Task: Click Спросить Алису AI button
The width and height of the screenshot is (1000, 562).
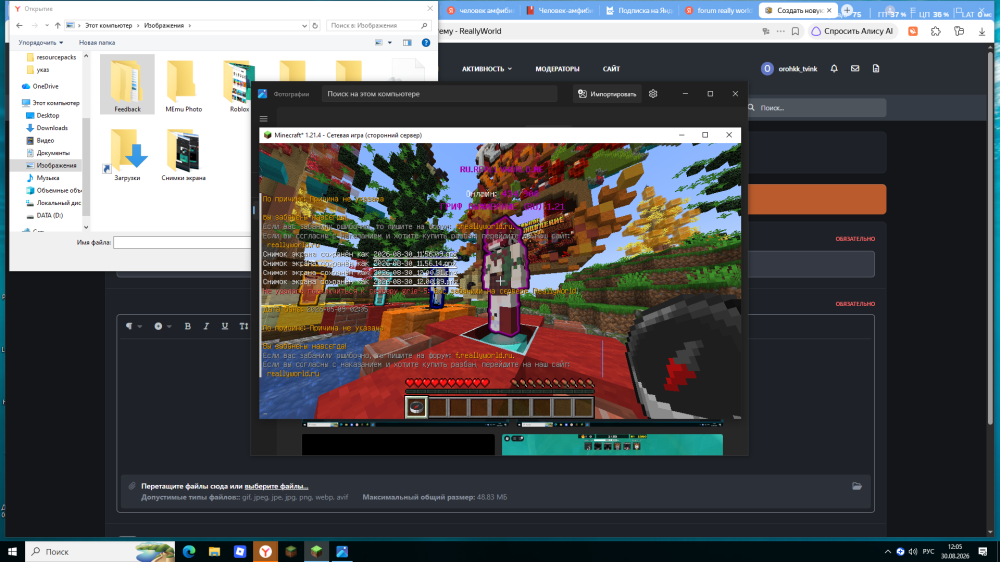Action: tap(853, 31)
